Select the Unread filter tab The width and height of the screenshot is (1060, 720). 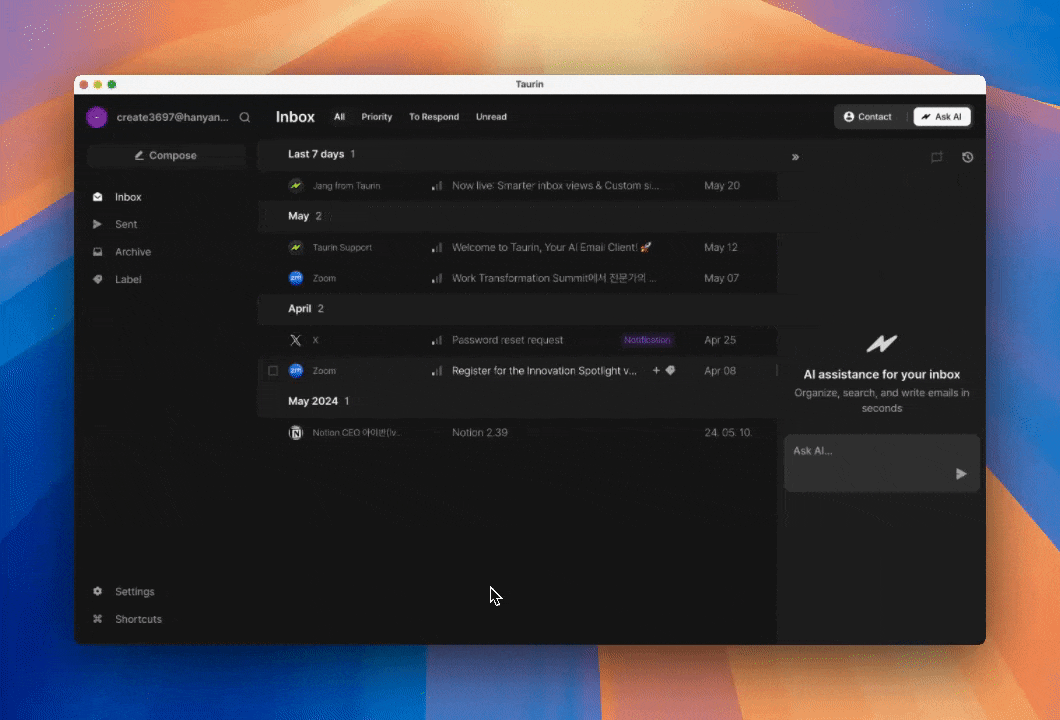tap(491, 117)
